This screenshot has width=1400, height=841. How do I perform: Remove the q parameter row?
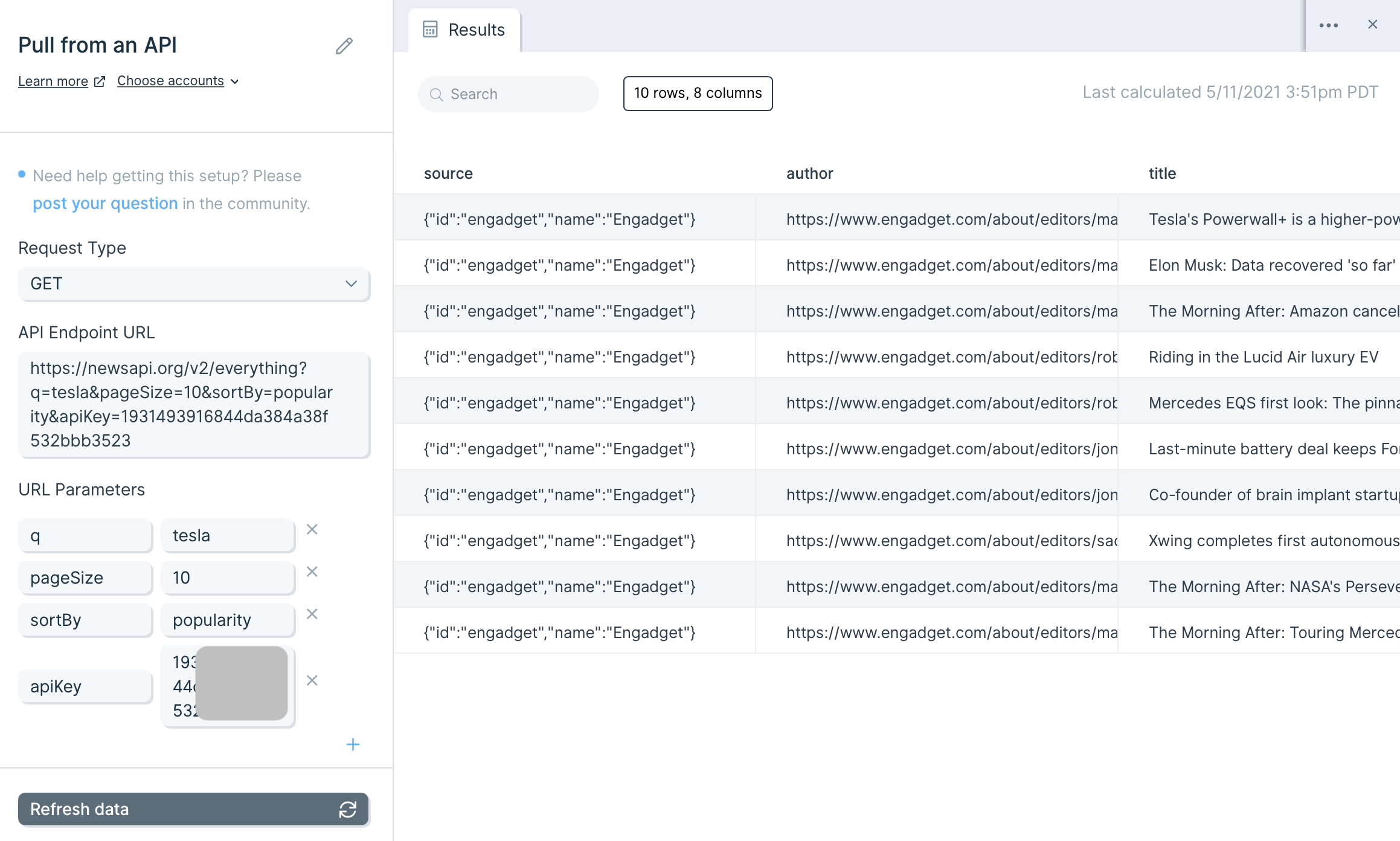pyautogui.click(x=312, y=530)
